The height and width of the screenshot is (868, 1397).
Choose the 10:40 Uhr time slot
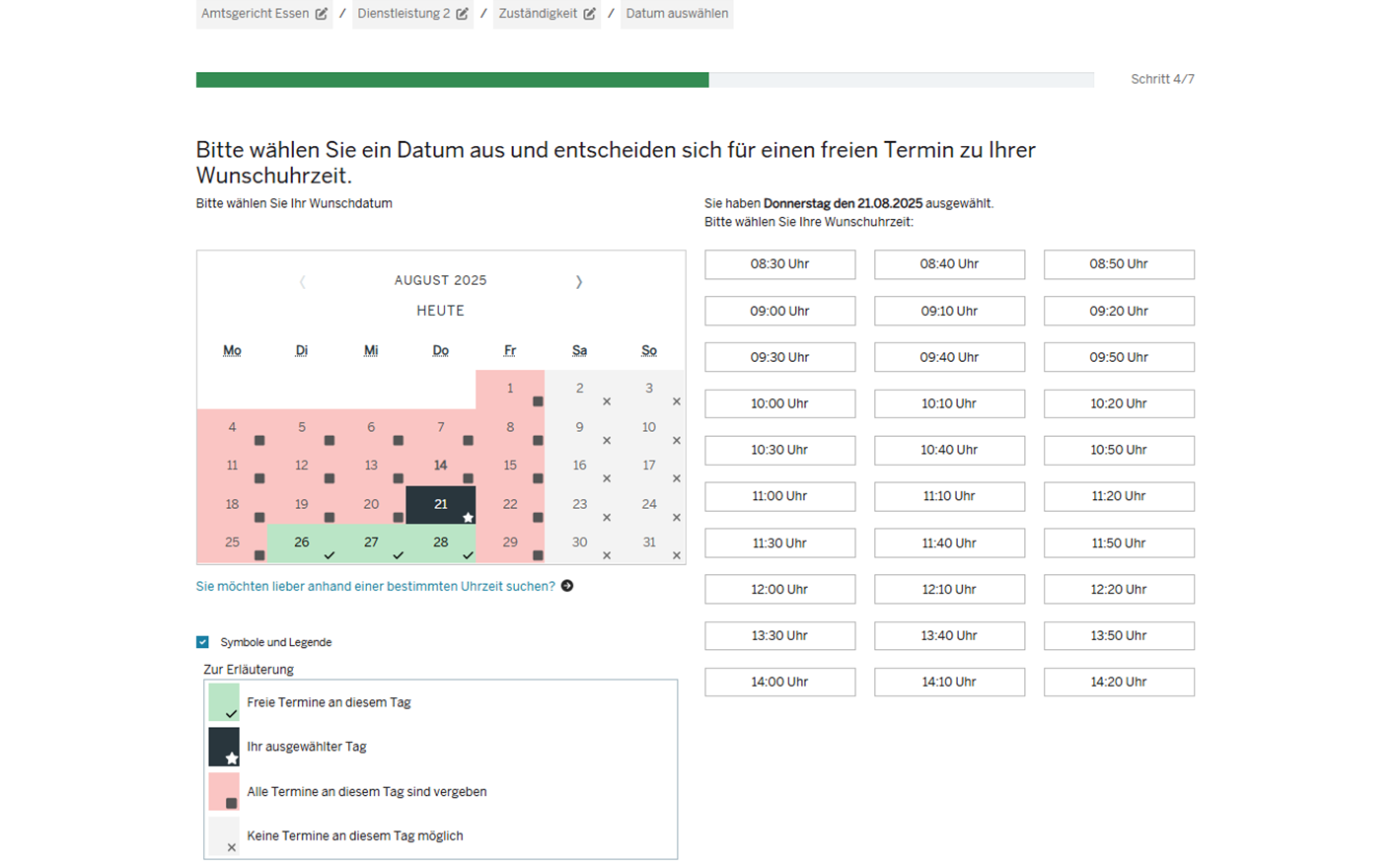click(949, 450)
